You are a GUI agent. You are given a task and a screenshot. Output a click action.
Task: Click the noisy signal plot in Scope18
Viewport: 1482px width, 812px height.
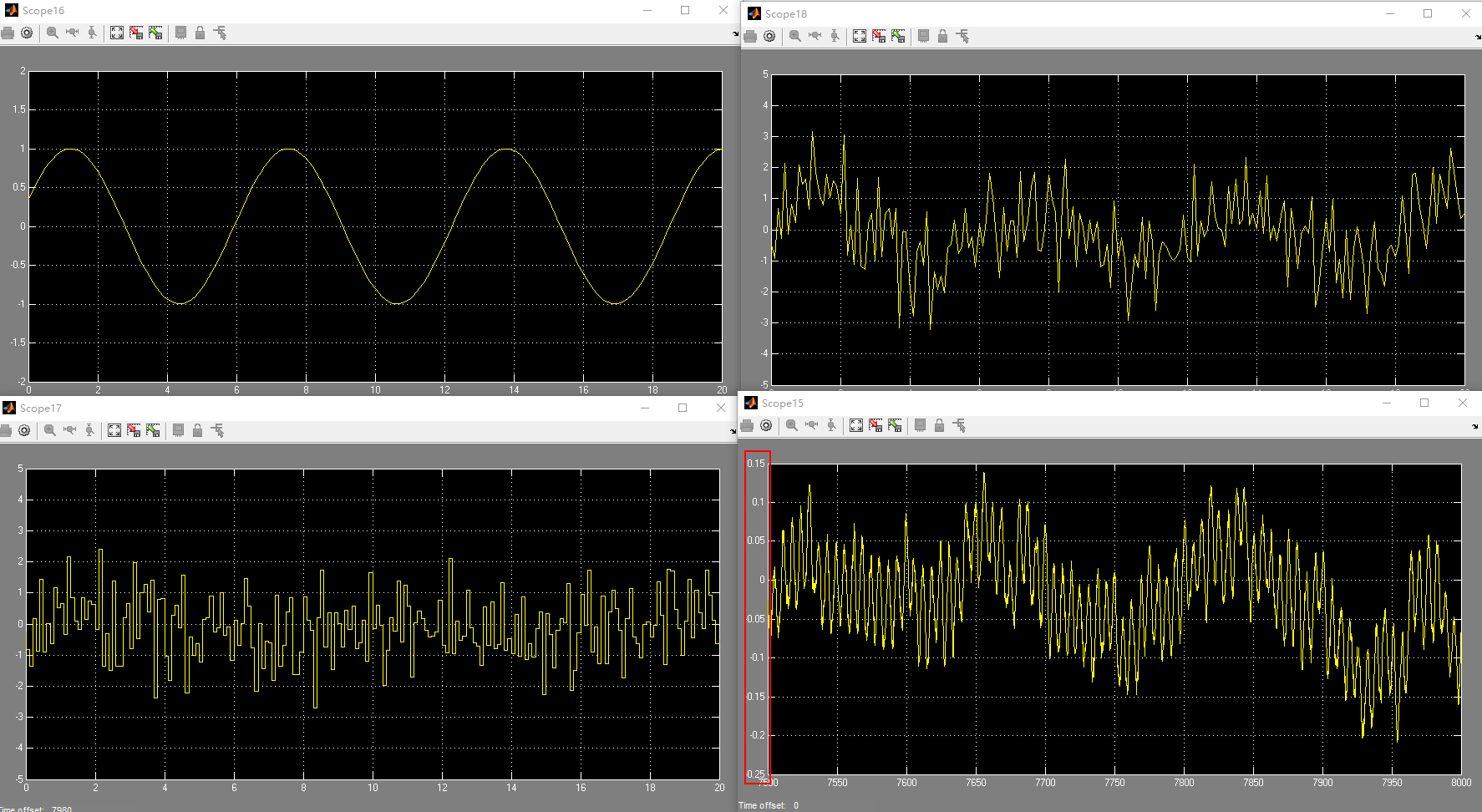[1118, 230]
